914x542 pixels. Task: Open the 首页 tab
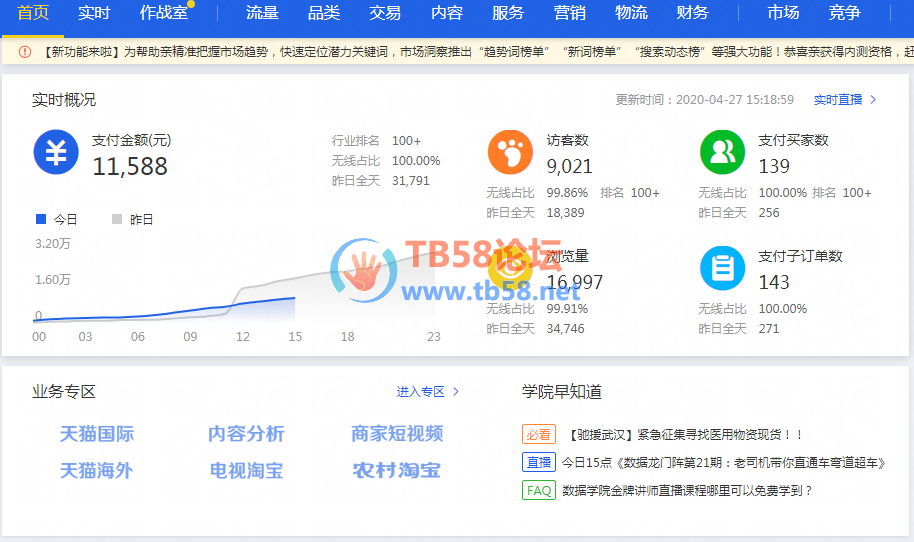pyautogui.click(x=33, y=12)
